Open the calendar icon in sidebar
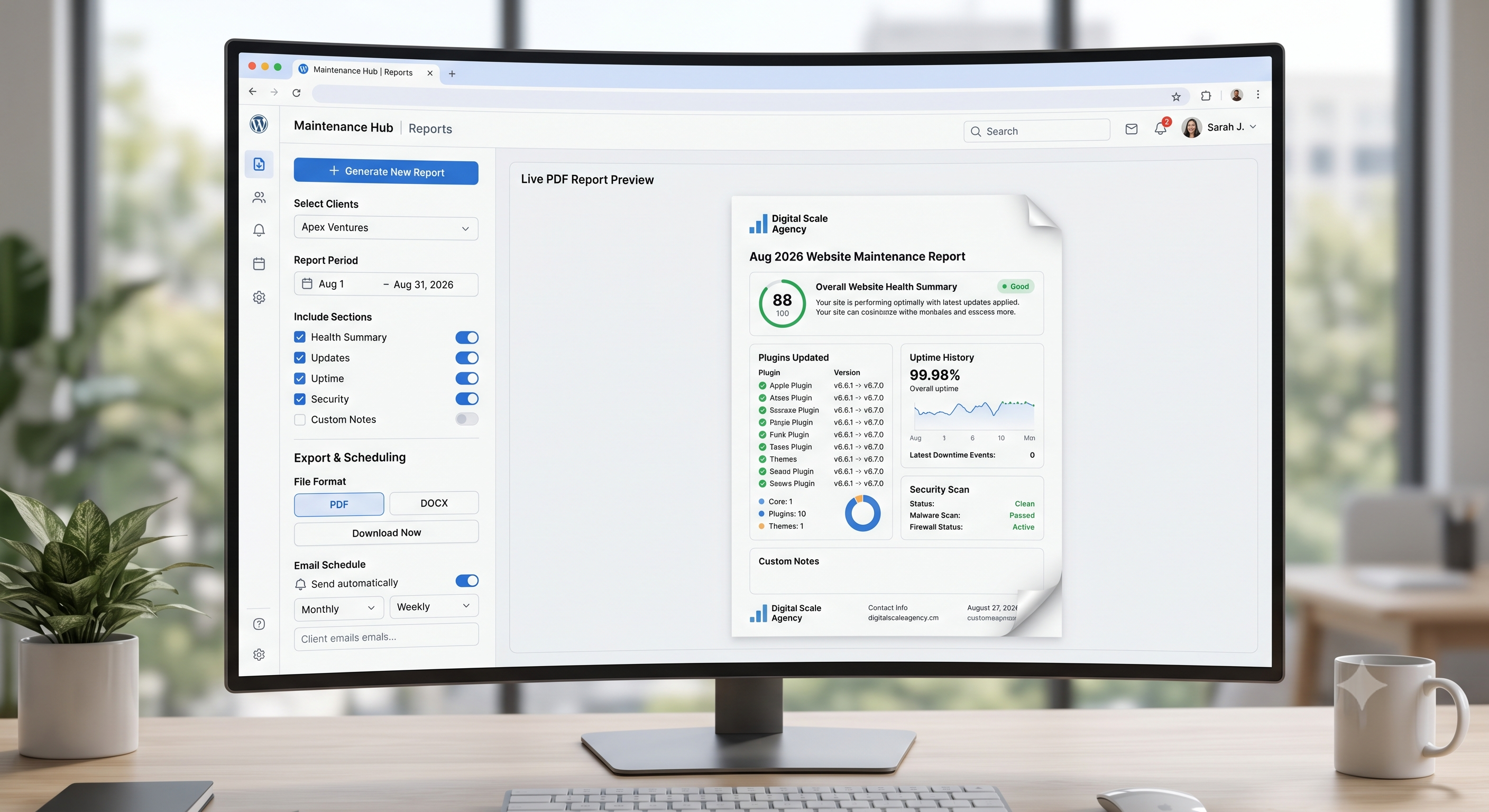 click(x=259, y=264)
